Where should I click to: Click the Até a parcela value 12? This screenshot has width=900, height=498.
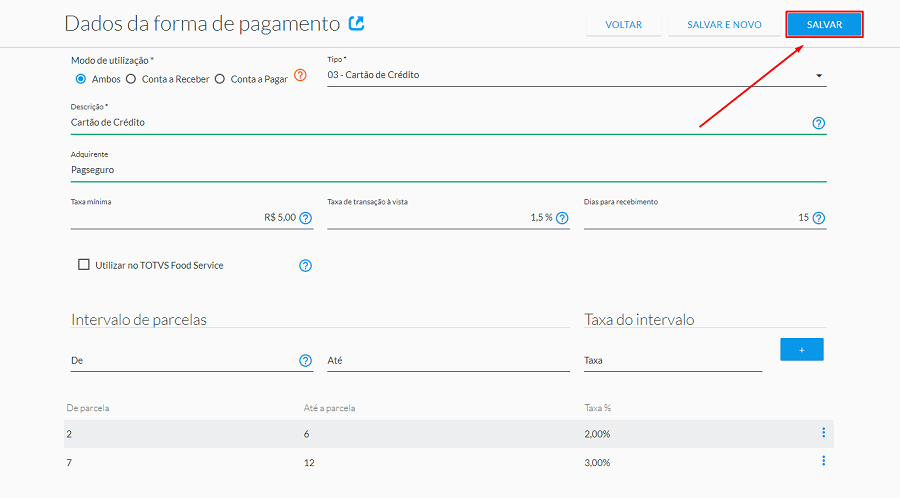(309, 462)
